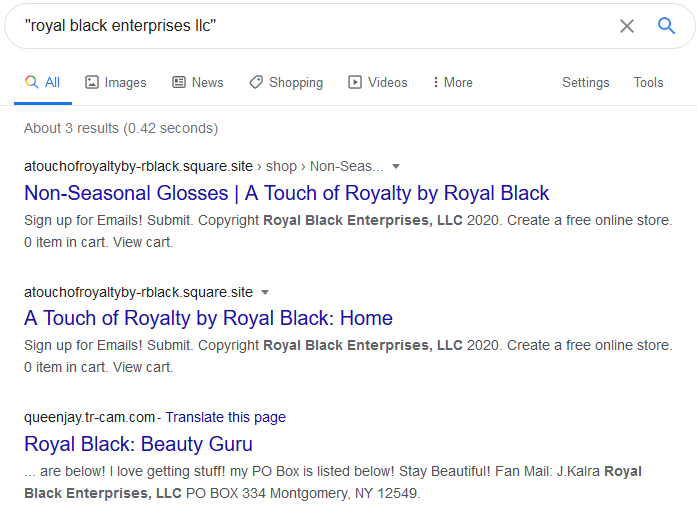Click the Images tab picture icon
The width and height of the screenshot is (697, 529).
[92, 82]
